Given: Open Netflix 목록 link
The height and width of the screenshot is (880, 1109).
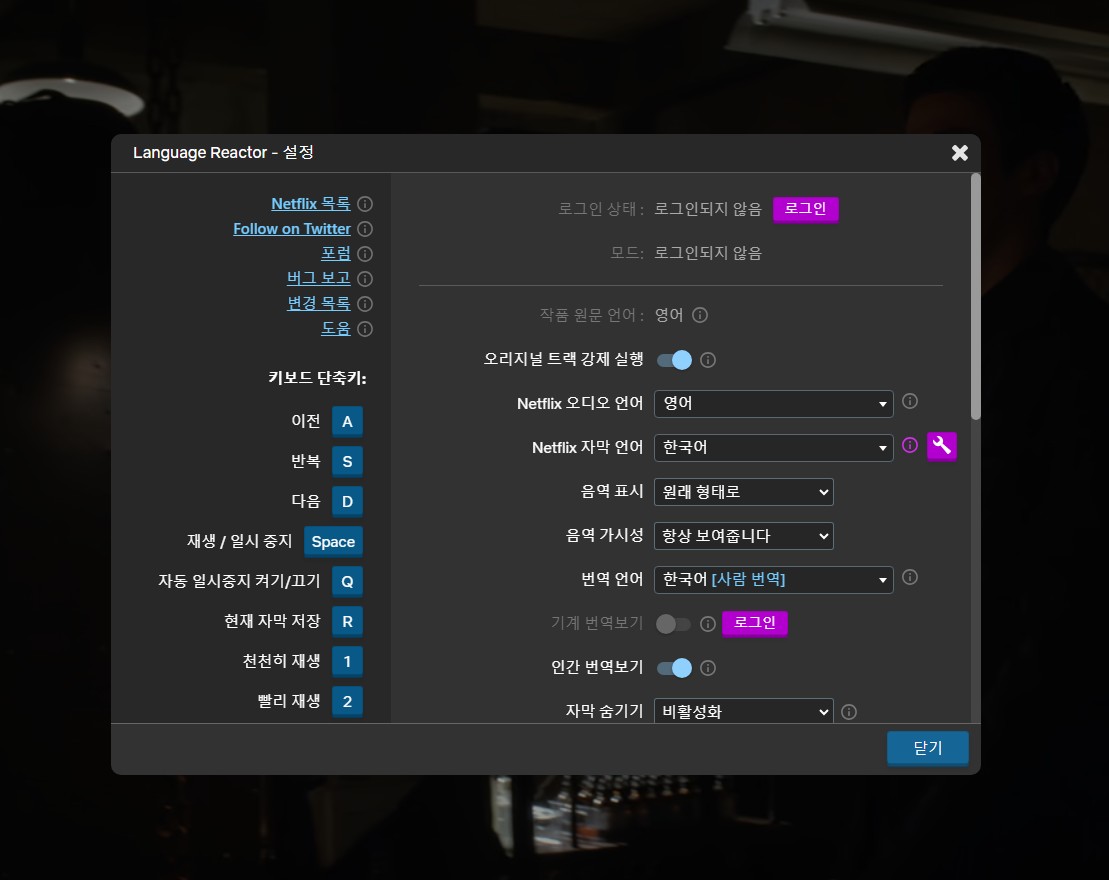Looking at the screenshot, I should pyautogui.click(x=310, y=204).
